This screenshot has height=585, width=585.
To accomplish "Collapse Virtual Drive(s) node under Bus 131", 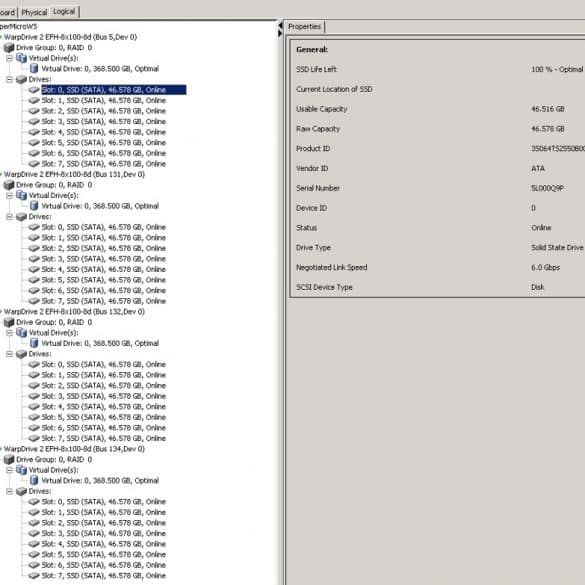I will click(10, 195).
